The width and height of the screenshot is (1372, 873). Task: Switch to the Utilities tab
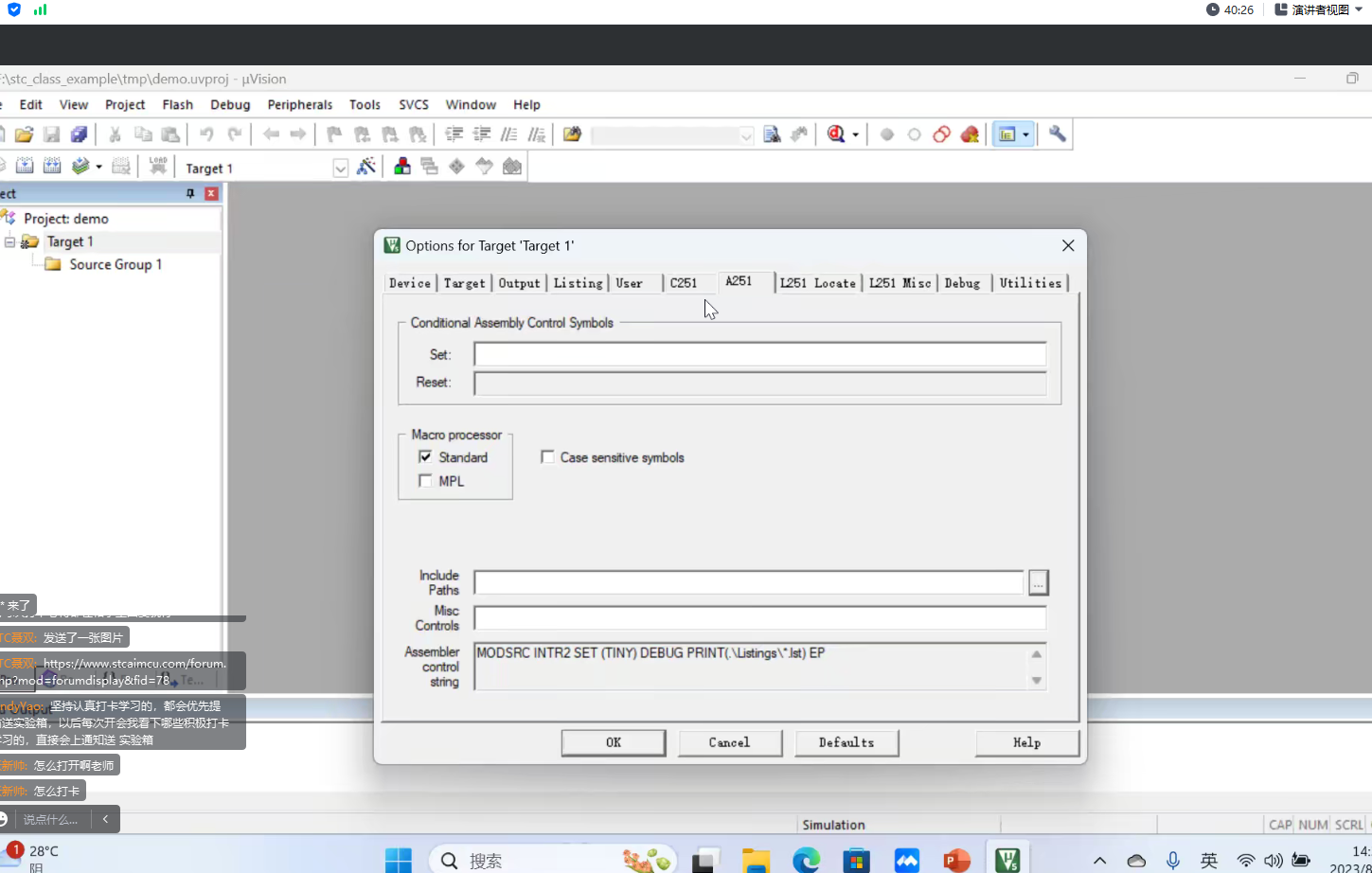(1030, 283)
